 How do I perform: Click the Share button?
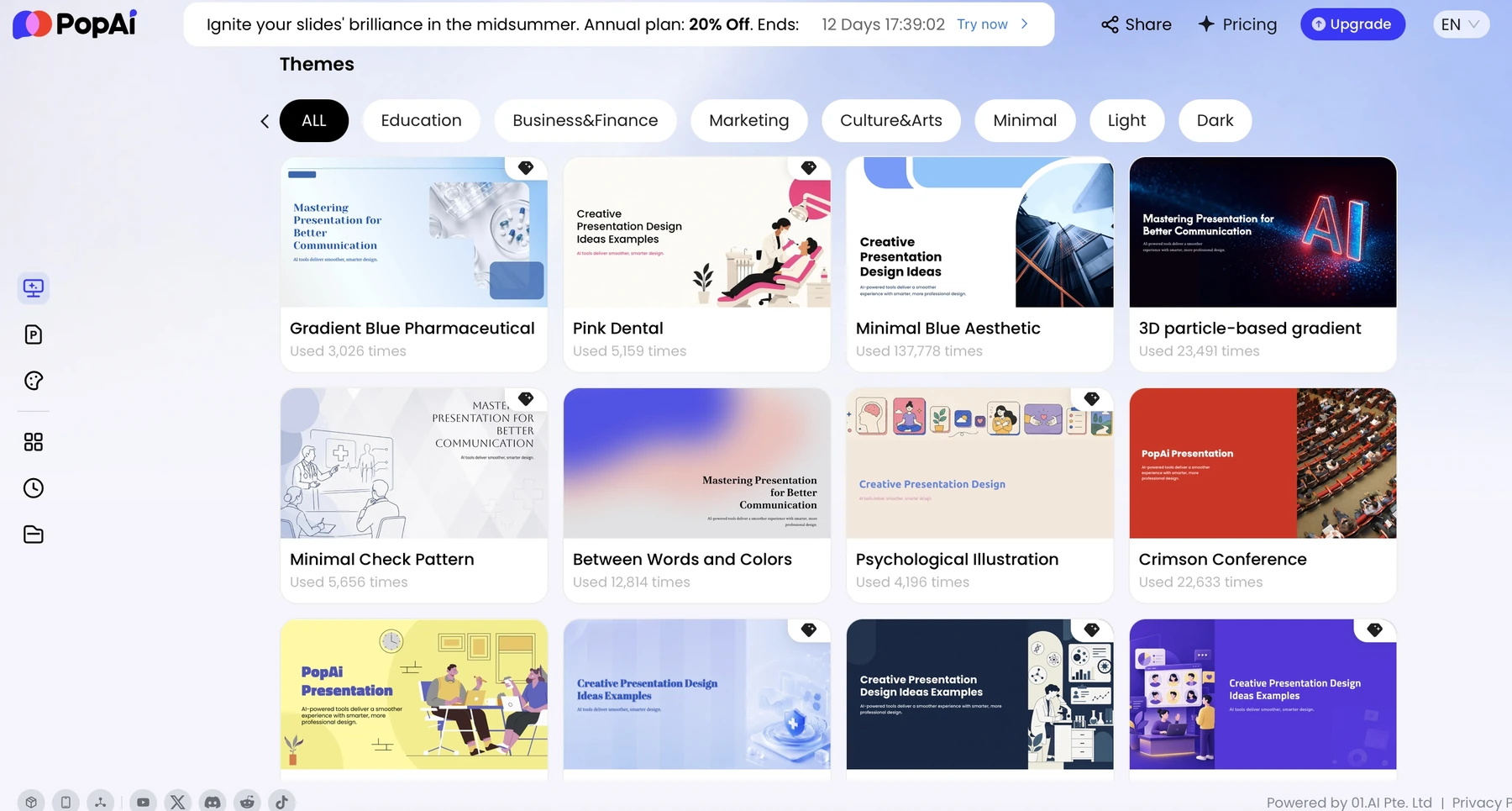[x=1137, y=24]
